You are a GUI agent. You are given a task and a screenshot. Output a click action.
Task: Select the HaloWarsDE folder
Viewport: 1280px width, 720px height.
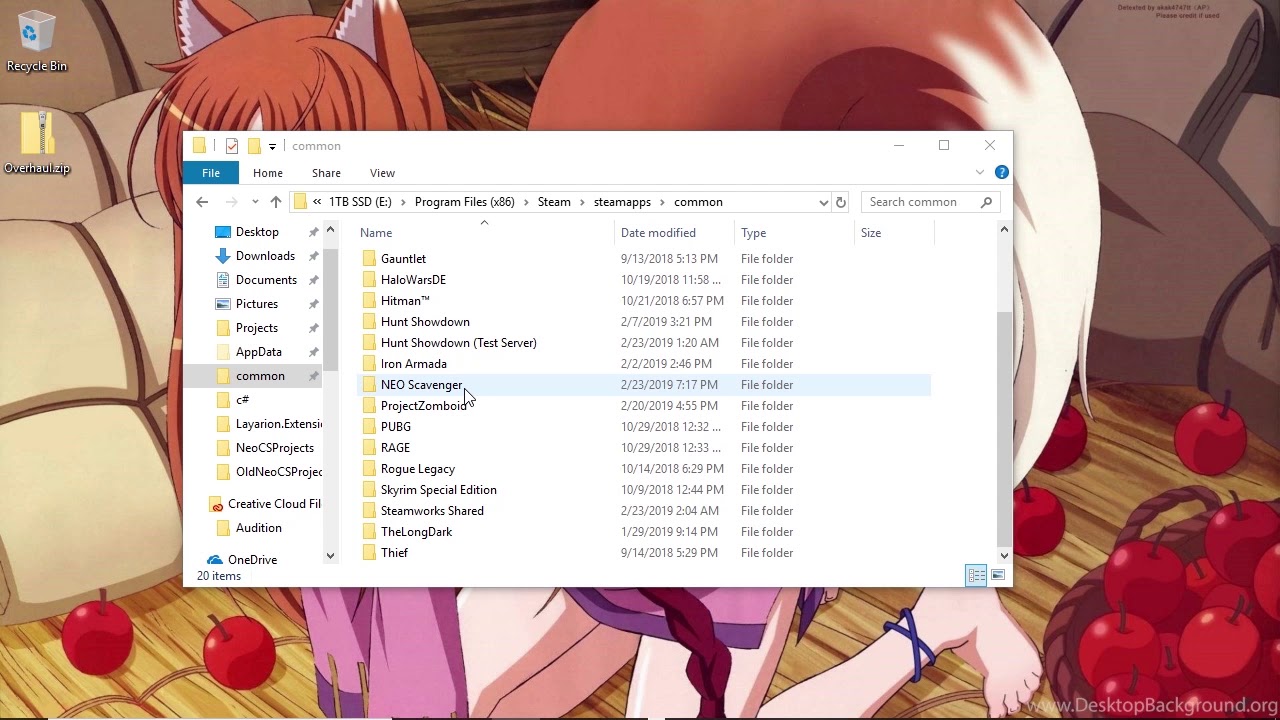413,280
